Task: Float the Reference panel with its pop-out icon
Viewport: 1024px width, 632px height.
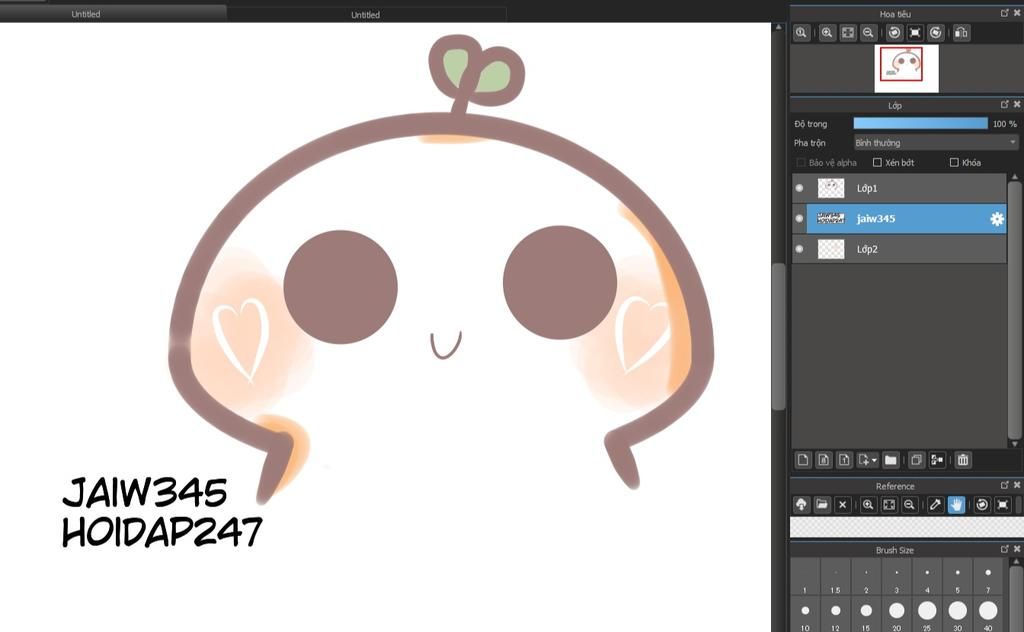Action: [1004, 485]
